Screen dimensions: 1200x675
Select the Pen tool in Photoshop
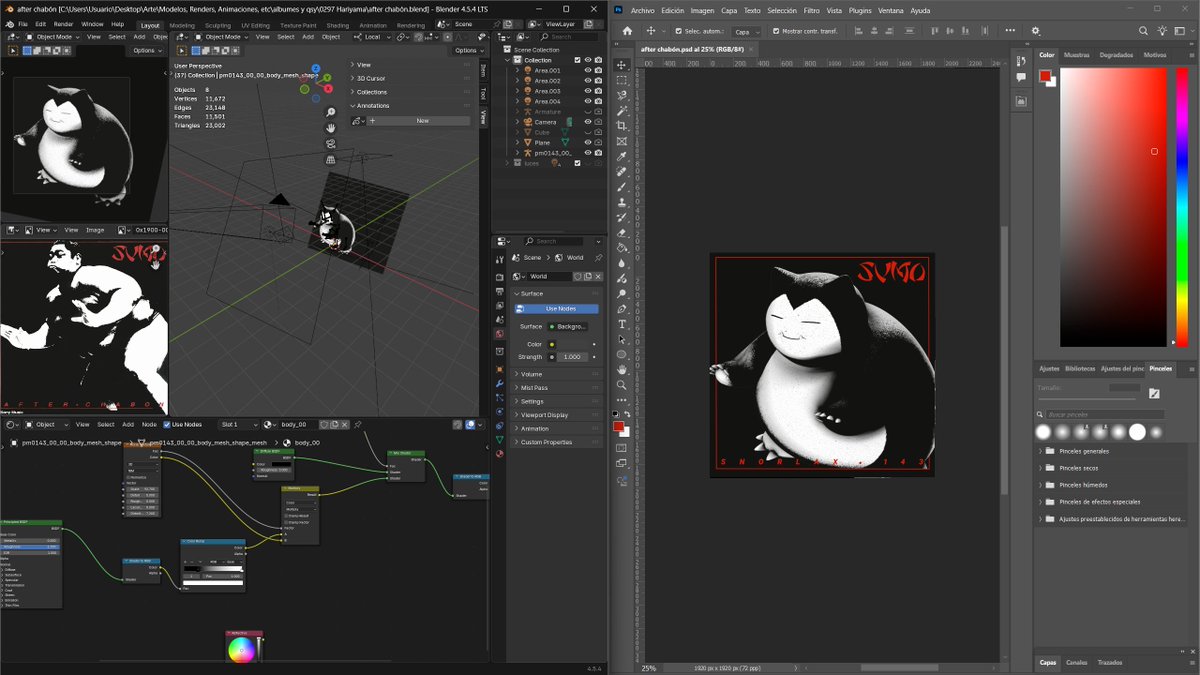tap(622, 309)
